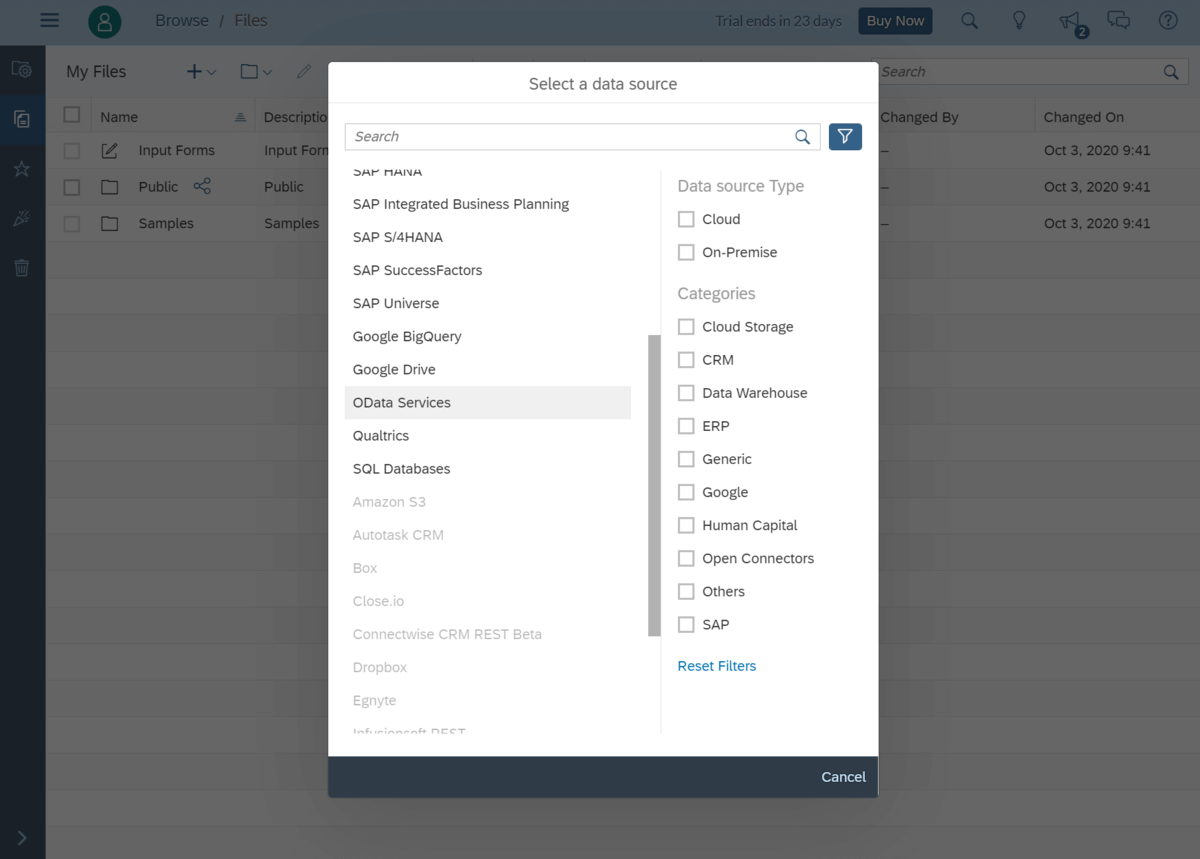Tick the Samples row checkbox
This screenshot has height=859, width=1200.
pos(72,223)
